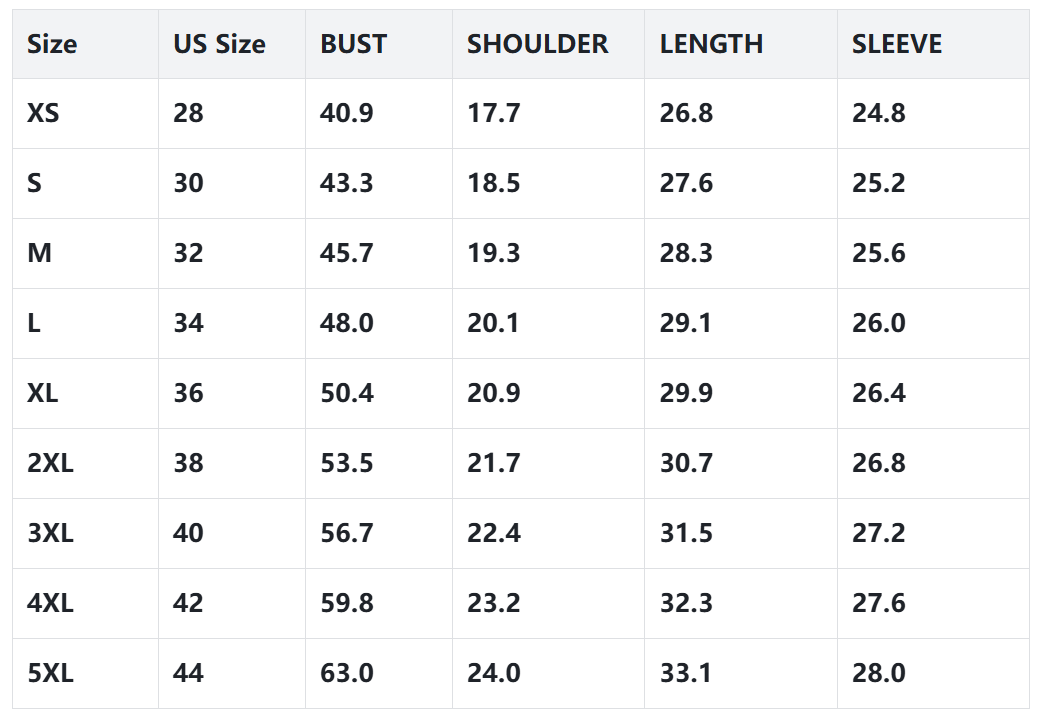Select length value 32.3 for 4XL
This screenshot has width=1040, height=717.
686,603
